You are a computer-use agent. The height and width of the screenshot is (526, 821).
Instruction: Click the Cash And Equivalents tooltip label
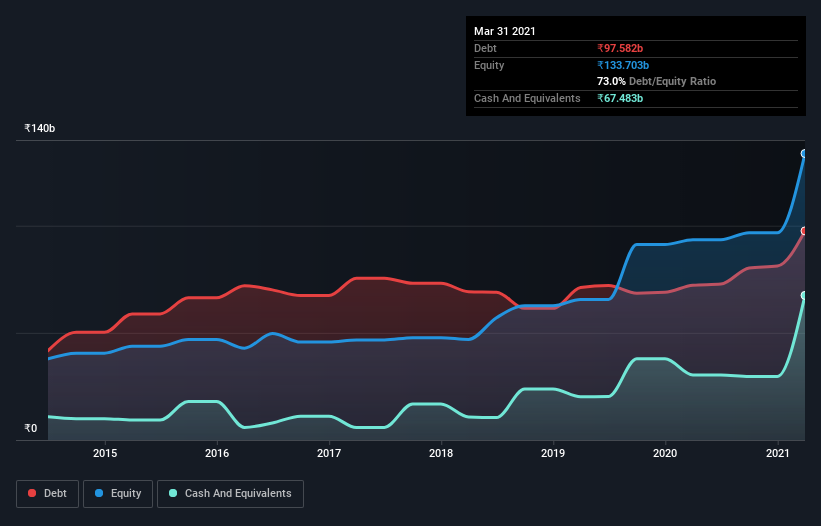pyautogui.click(x=527, y=98)
